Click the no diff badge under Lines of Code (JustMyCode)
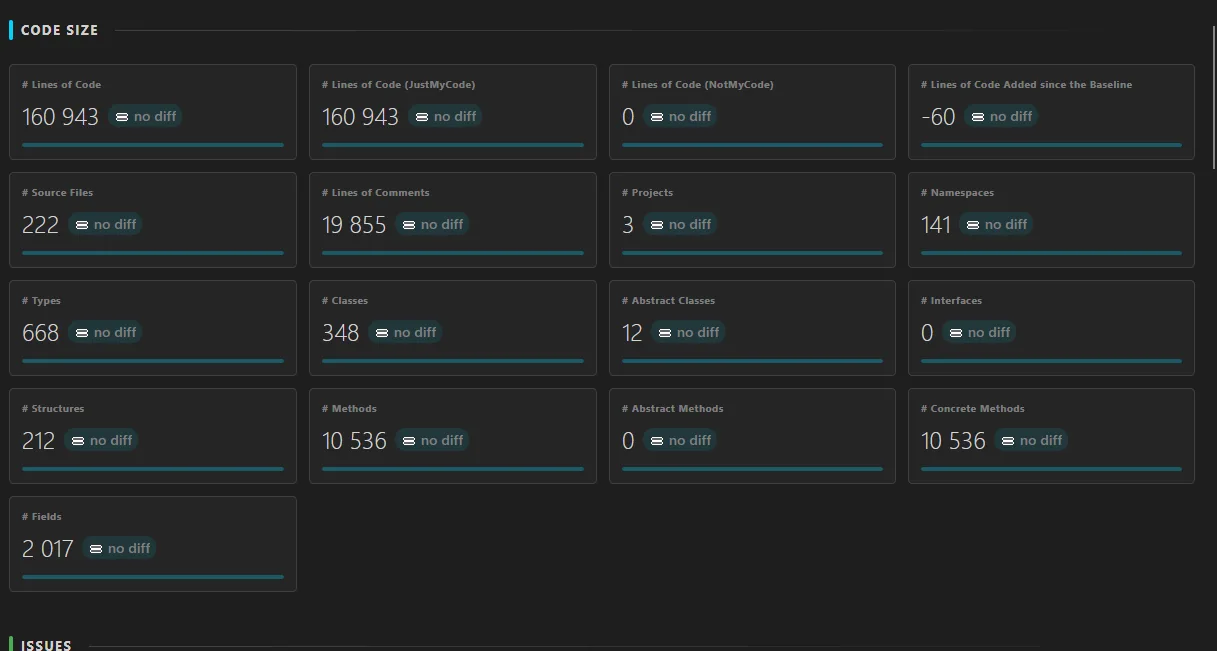 click(x=445, y=116)
